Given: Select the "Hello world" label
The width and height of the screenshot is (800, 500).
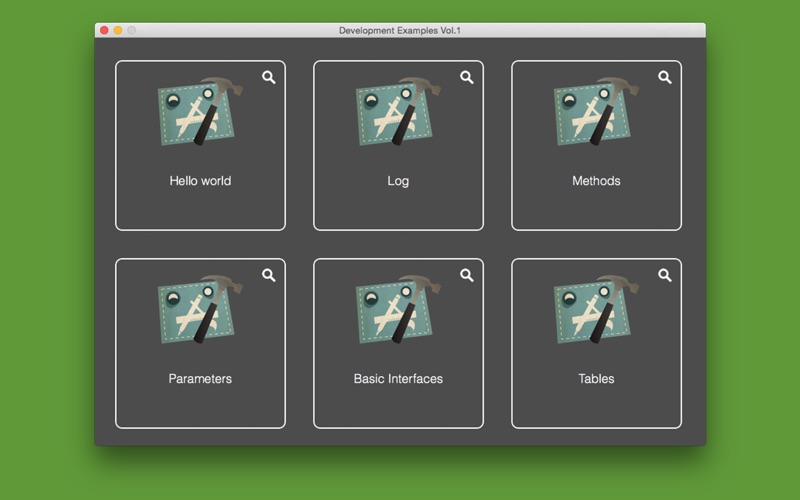Looking at the screenshot, I should pyautogui.click(x=200, y=181).
